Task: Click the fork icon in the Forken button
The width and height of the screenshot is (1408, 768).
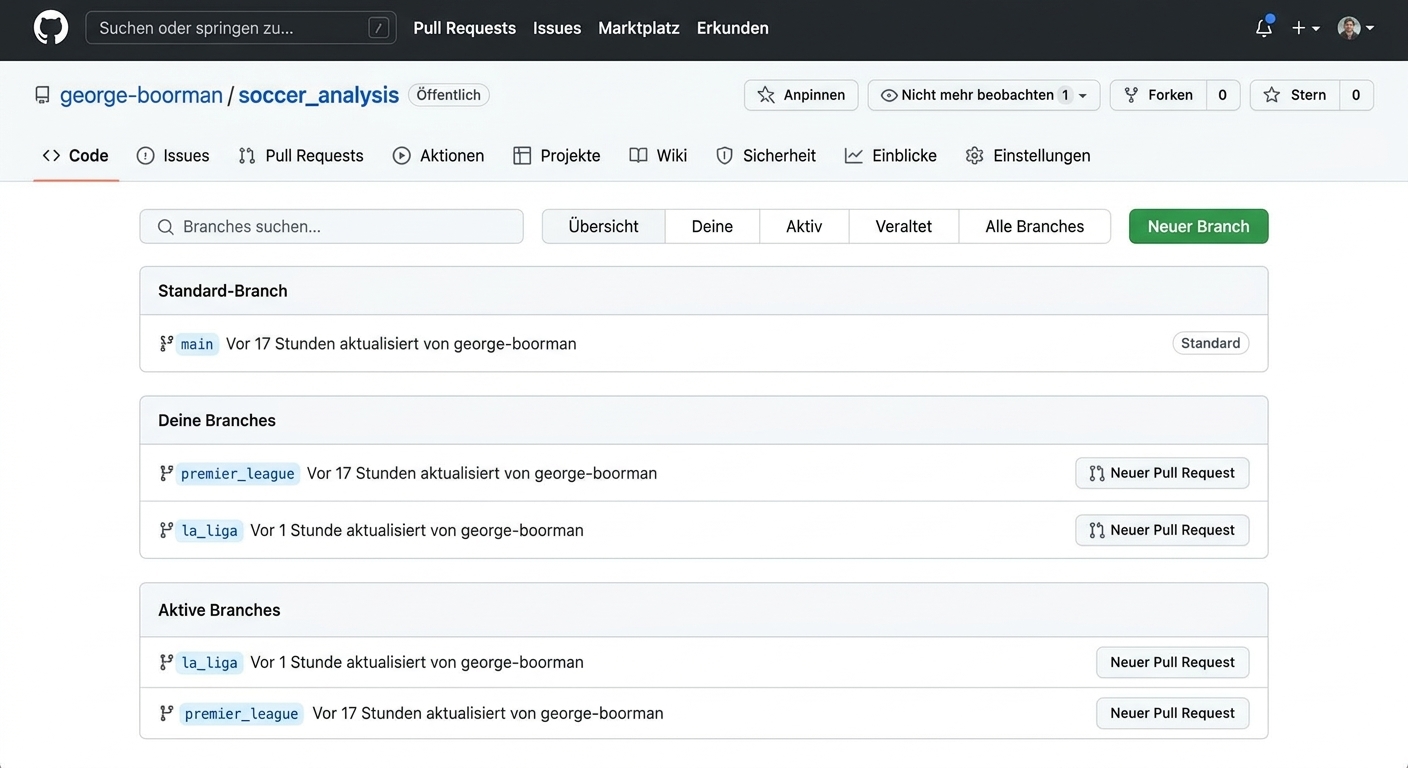Action: (x=1131, y=95)
